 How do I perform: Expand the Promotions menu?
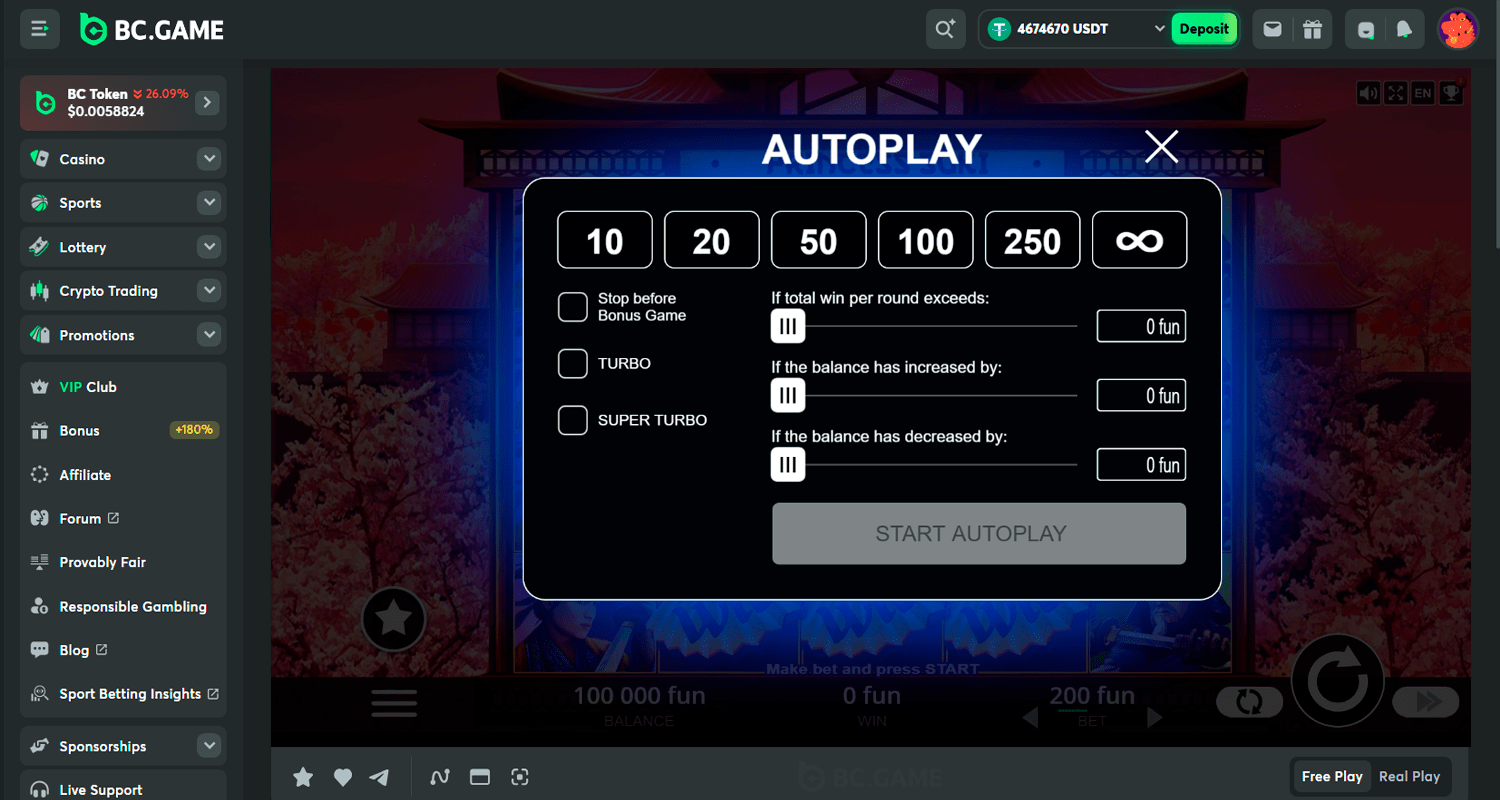point(209,335)
